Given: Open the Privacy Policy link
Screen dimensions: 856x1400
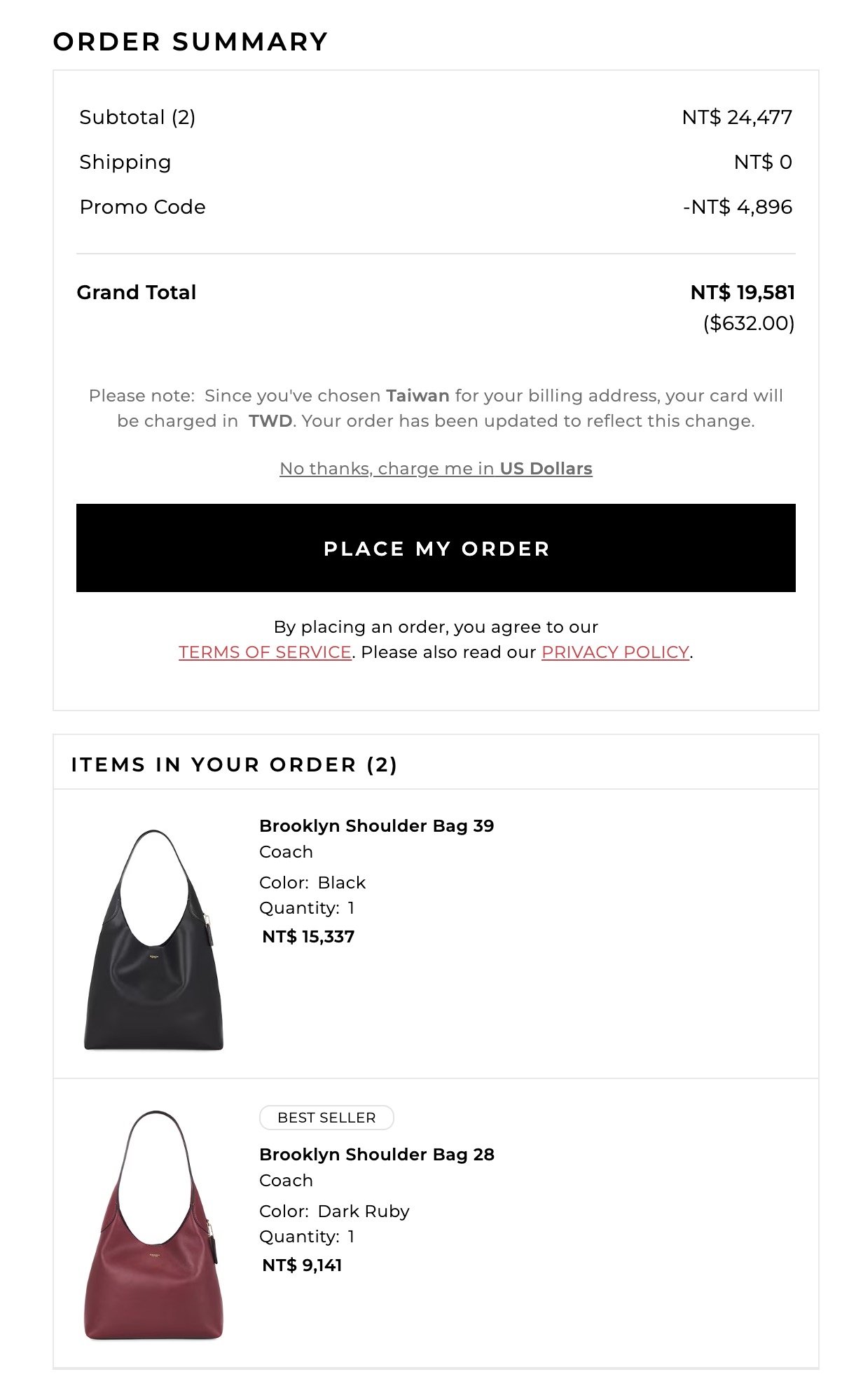Looking at the screenshot, I should click(615, 652).
